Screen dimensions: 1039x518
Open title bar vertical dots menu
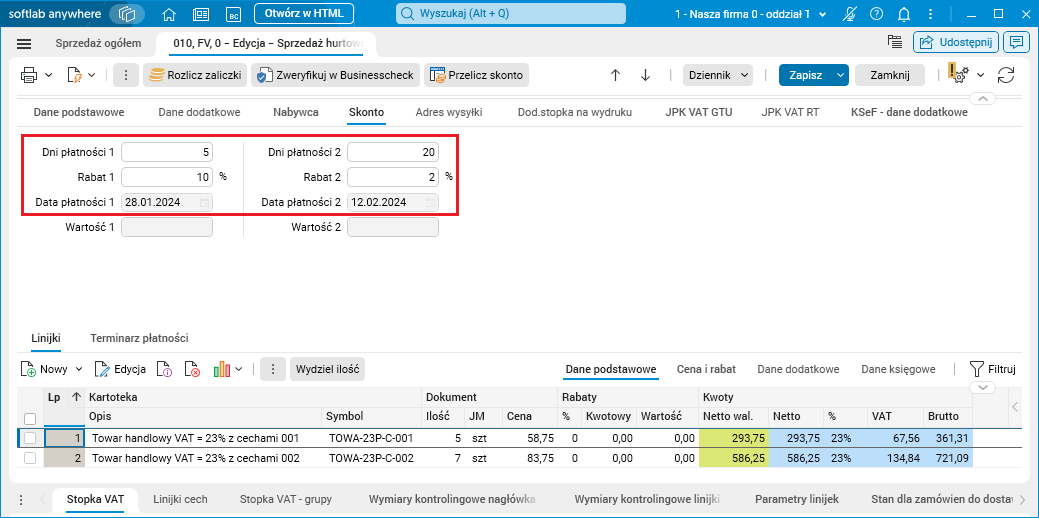(x=930, y=14)
